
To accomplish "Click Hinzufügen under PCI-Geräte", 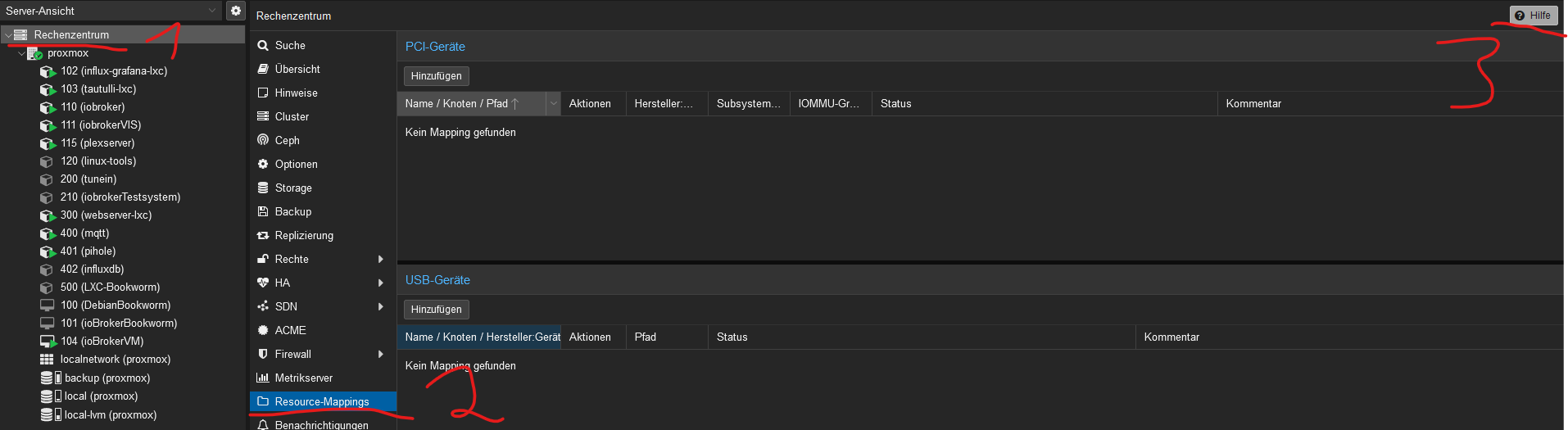I will click(x=437, y=76).
